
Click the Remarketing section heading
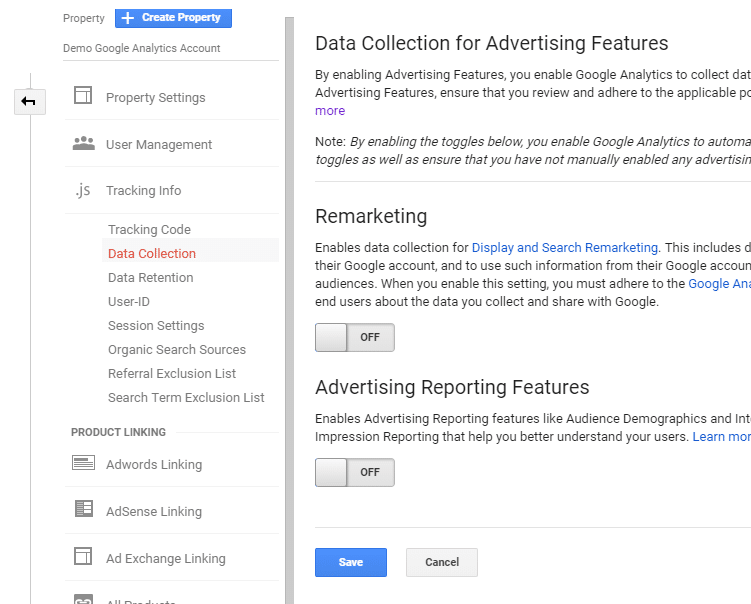coord(371,216)
